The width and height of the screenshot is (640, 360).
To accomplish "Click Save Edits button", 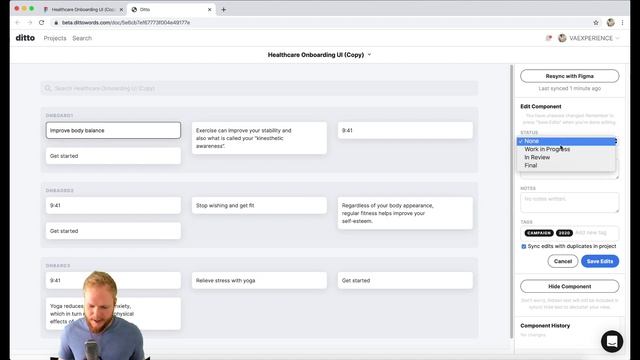I will [x=600, y=261].
